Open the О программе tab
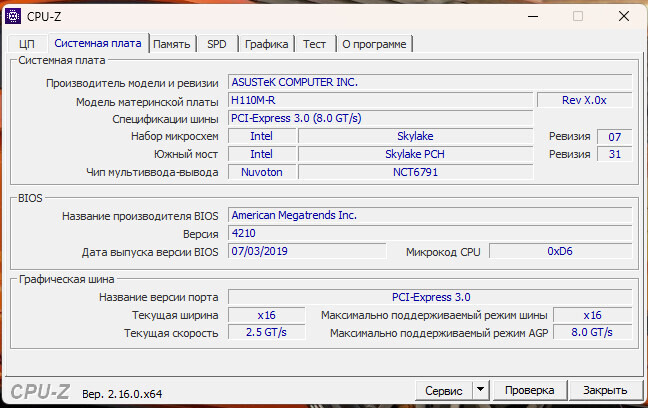Viewport: 648px width, 408px height. coord(374,44)
